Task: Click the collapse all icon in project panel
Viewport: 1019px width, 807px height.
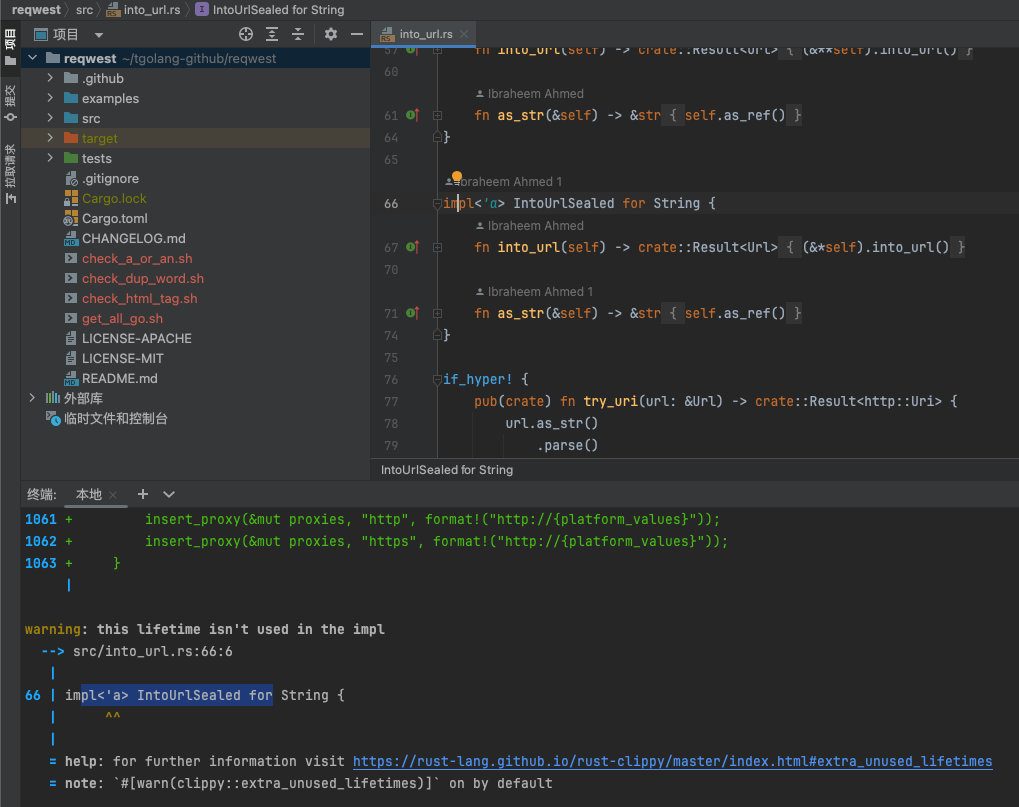Action: click(x=297, y=34)
